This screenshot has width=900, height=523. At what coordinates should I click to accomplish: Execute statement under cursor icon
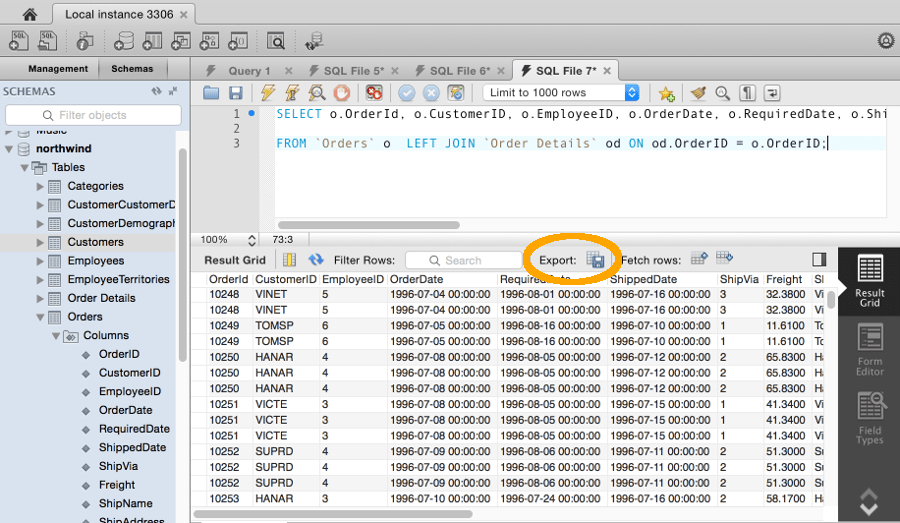coord(292,92)
